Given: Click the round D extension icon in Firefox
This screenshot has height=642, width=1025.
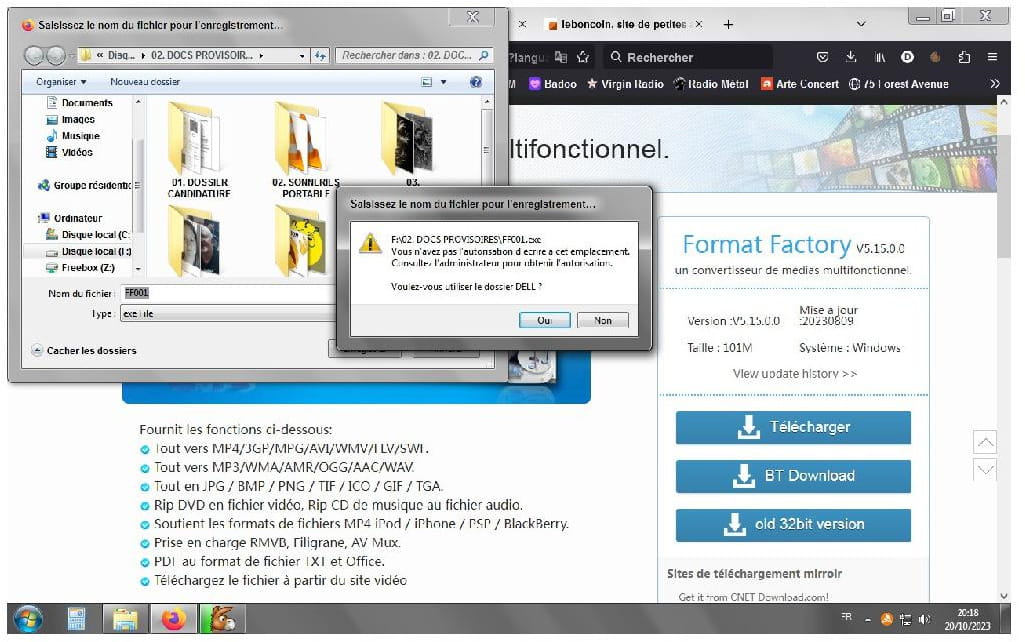Looking at the screenshot, I should (907, 58).
